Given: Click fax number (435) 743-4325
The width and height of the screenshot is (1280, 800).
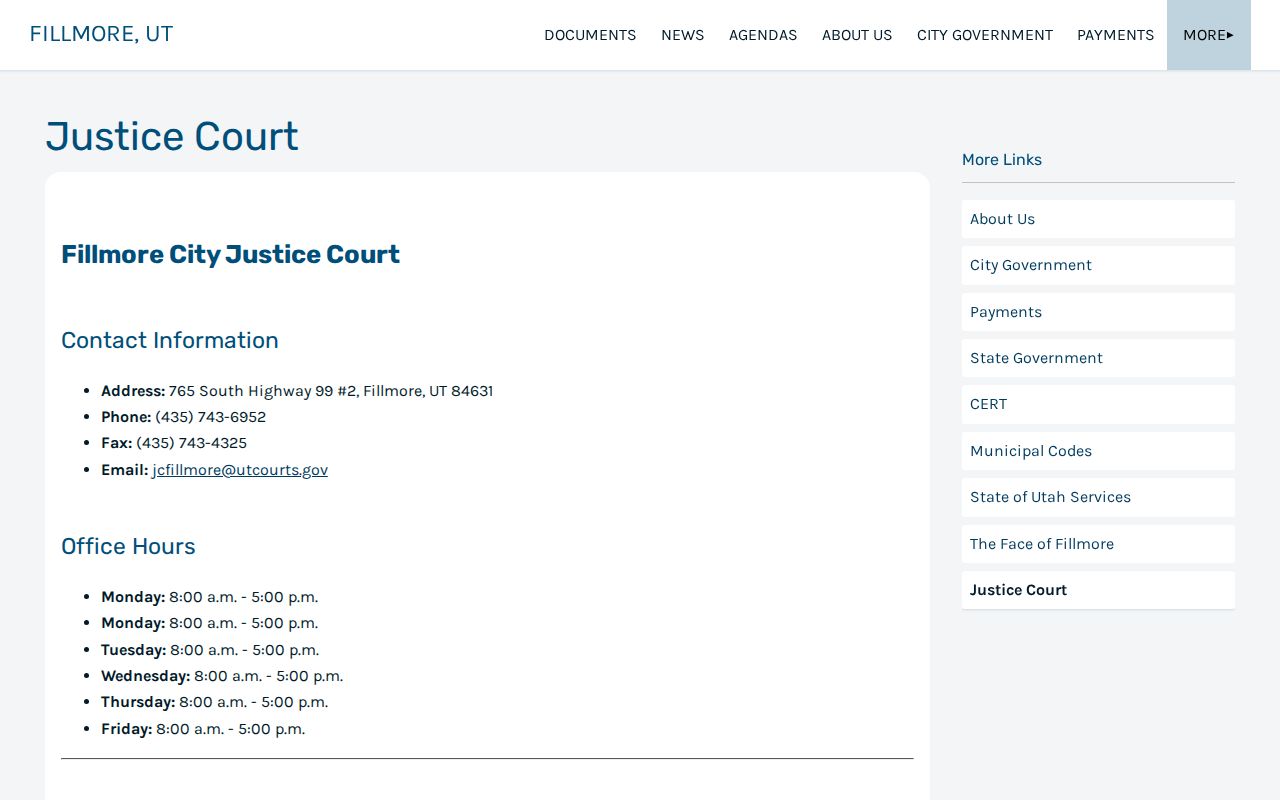Looking at the screenshot, I should tap(191, 443).
